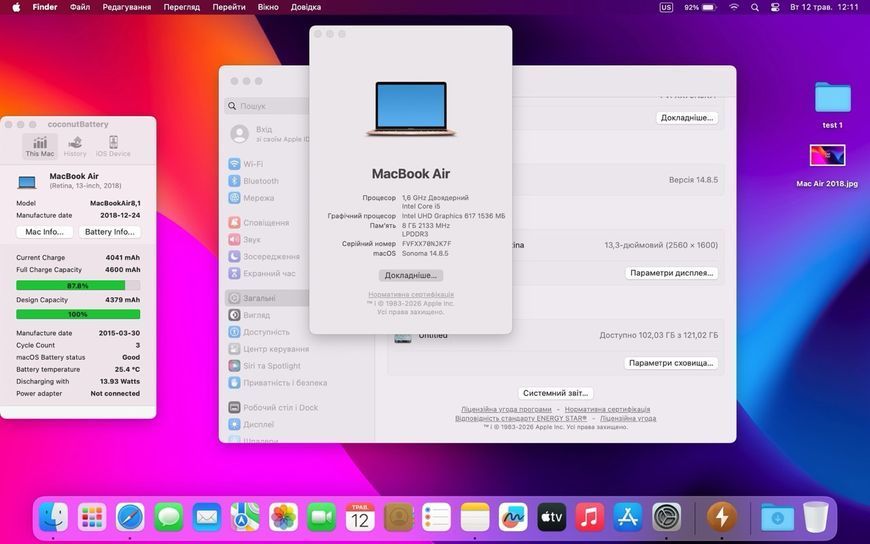
Task: Open Перейти menu in menu bar
Action: coord(229,7)
